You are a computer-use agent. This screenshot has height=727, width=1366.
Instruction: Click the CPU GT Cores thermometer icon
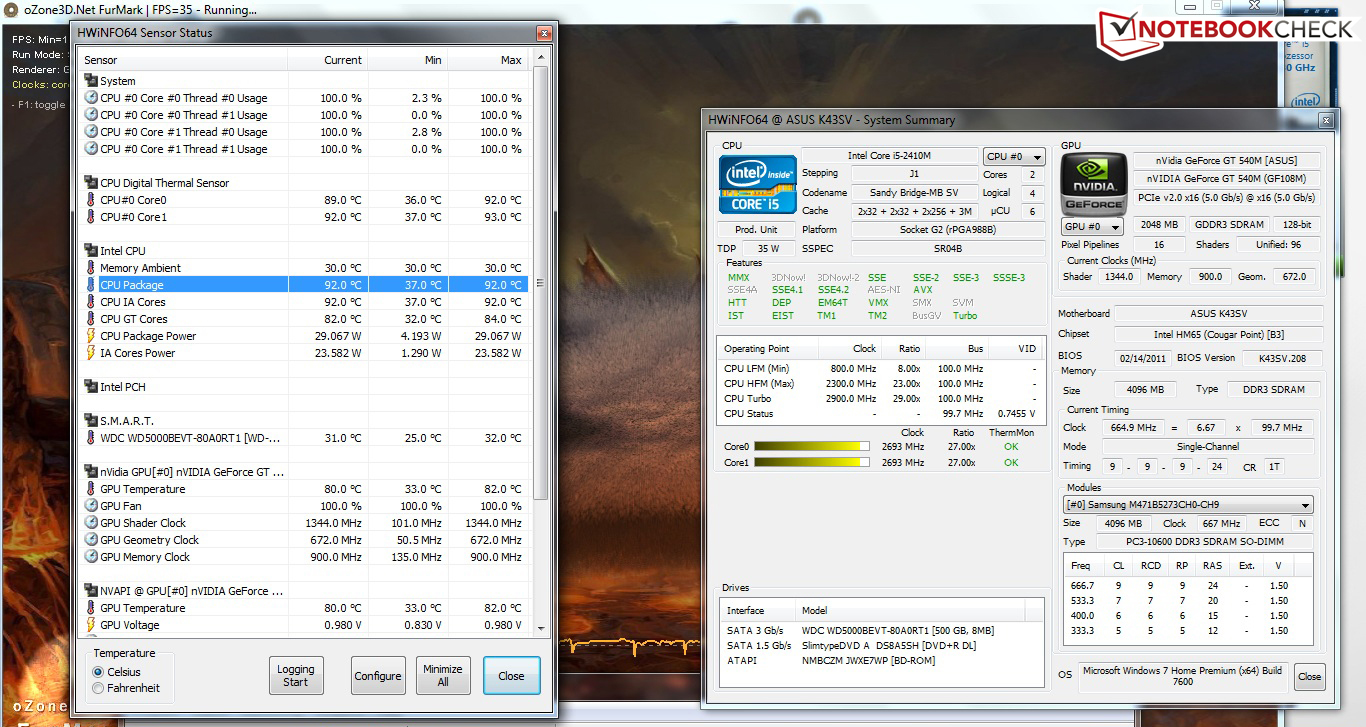pyautogui.click(x=91, y=319)
